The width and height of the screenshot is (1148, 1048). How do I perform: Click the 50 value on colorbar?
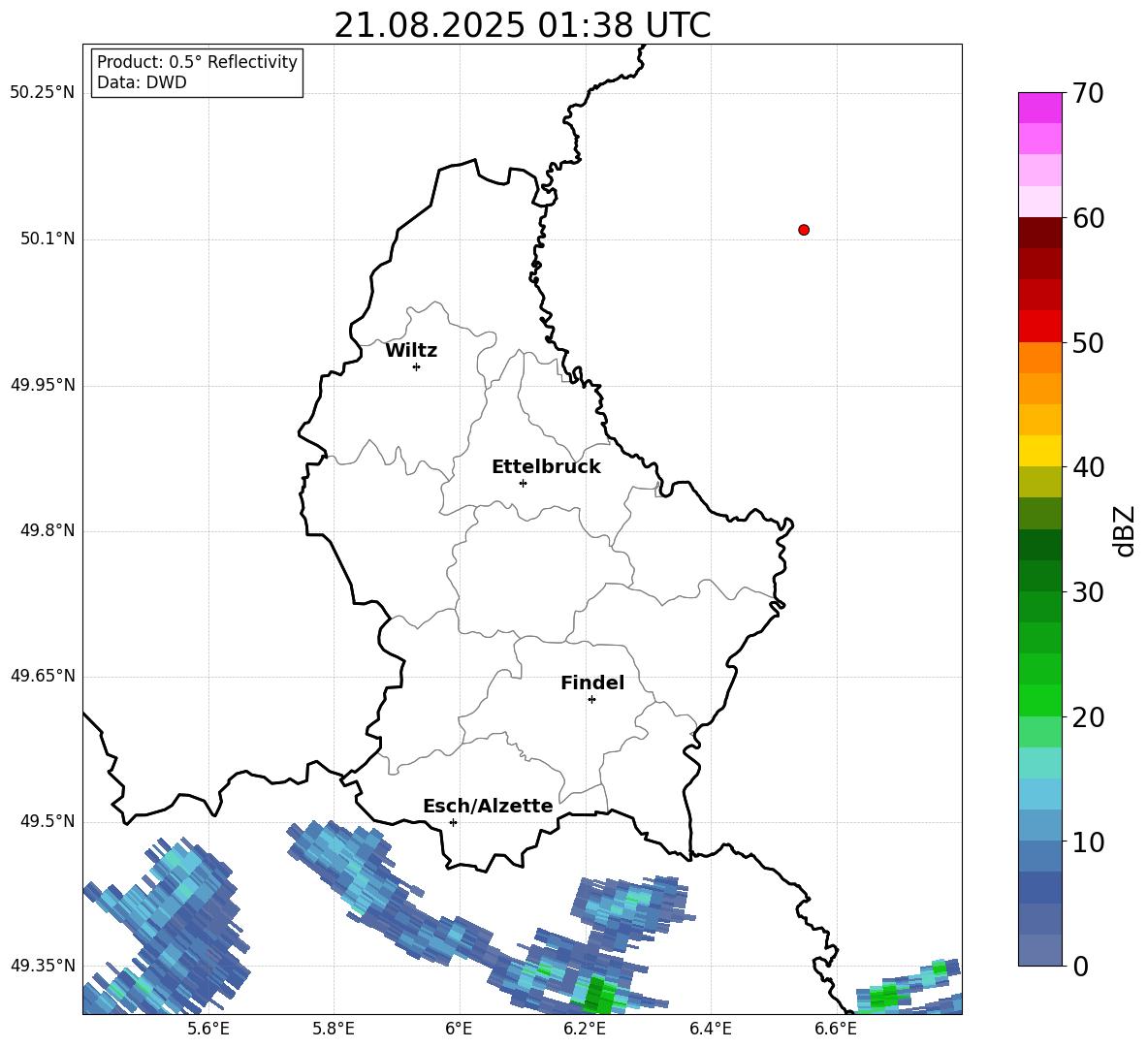click(x=1088, y=343)
